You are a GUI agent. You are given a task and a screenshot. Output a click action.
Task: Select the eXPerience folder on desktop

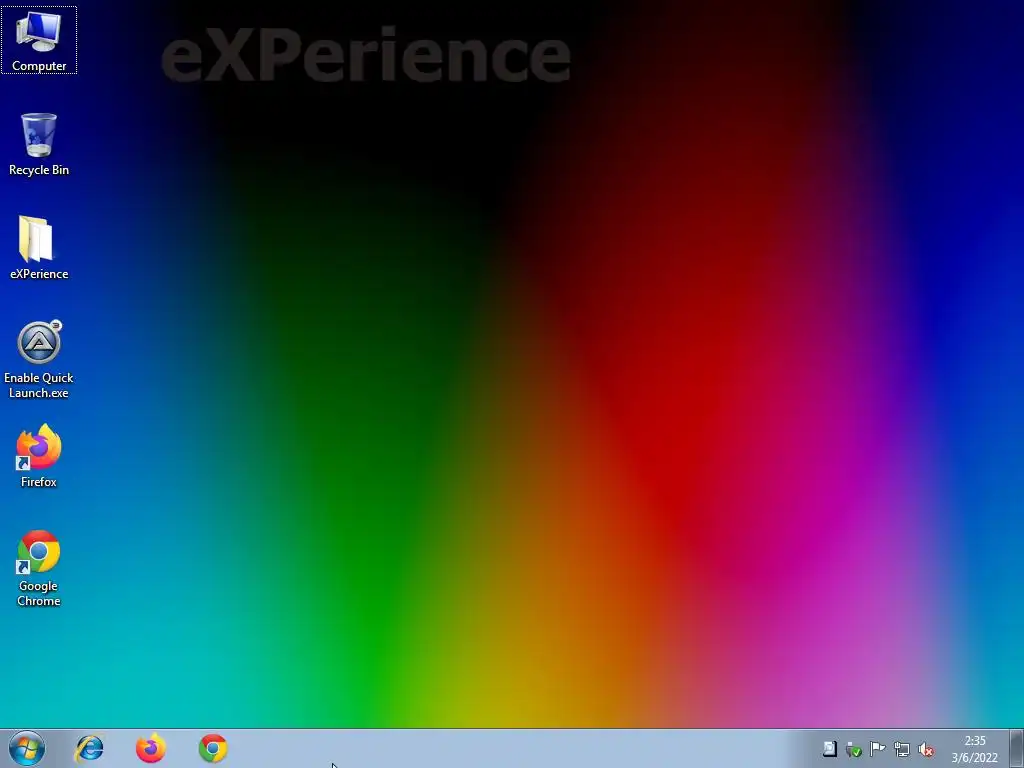coord(39,248)
